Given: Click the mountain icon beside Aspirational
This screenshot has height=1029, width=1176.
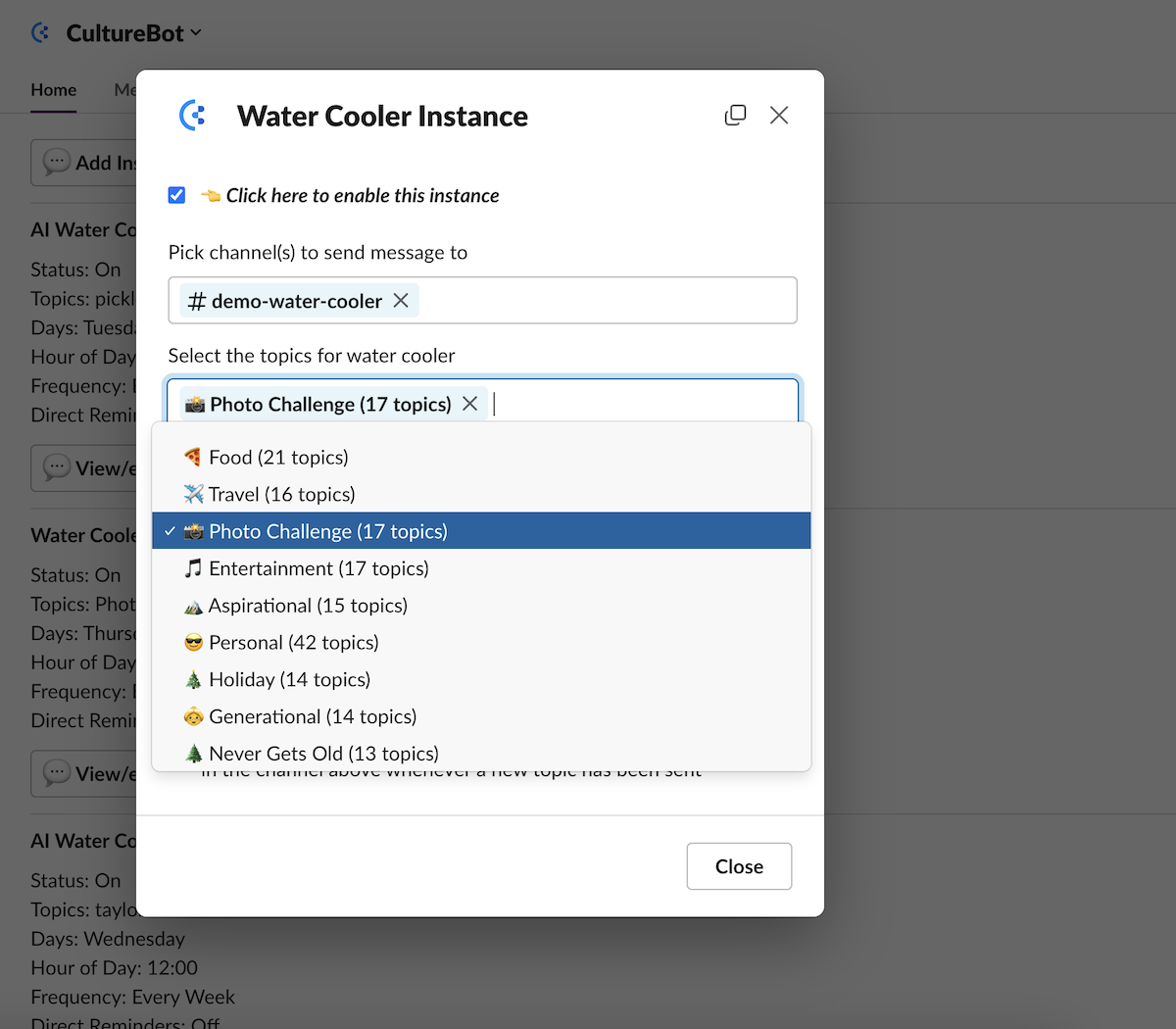Looking at the screenshot, I should pyautogui.click(x=193, y=607).
